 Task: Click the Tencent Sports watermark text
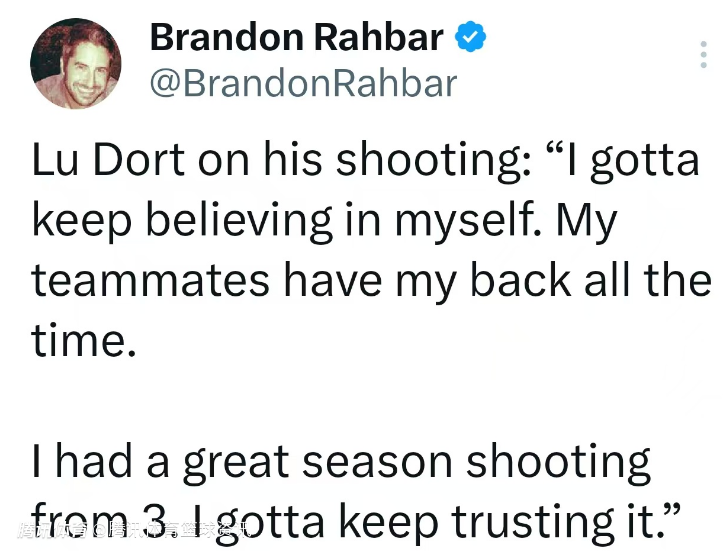(x=134, y=530)
